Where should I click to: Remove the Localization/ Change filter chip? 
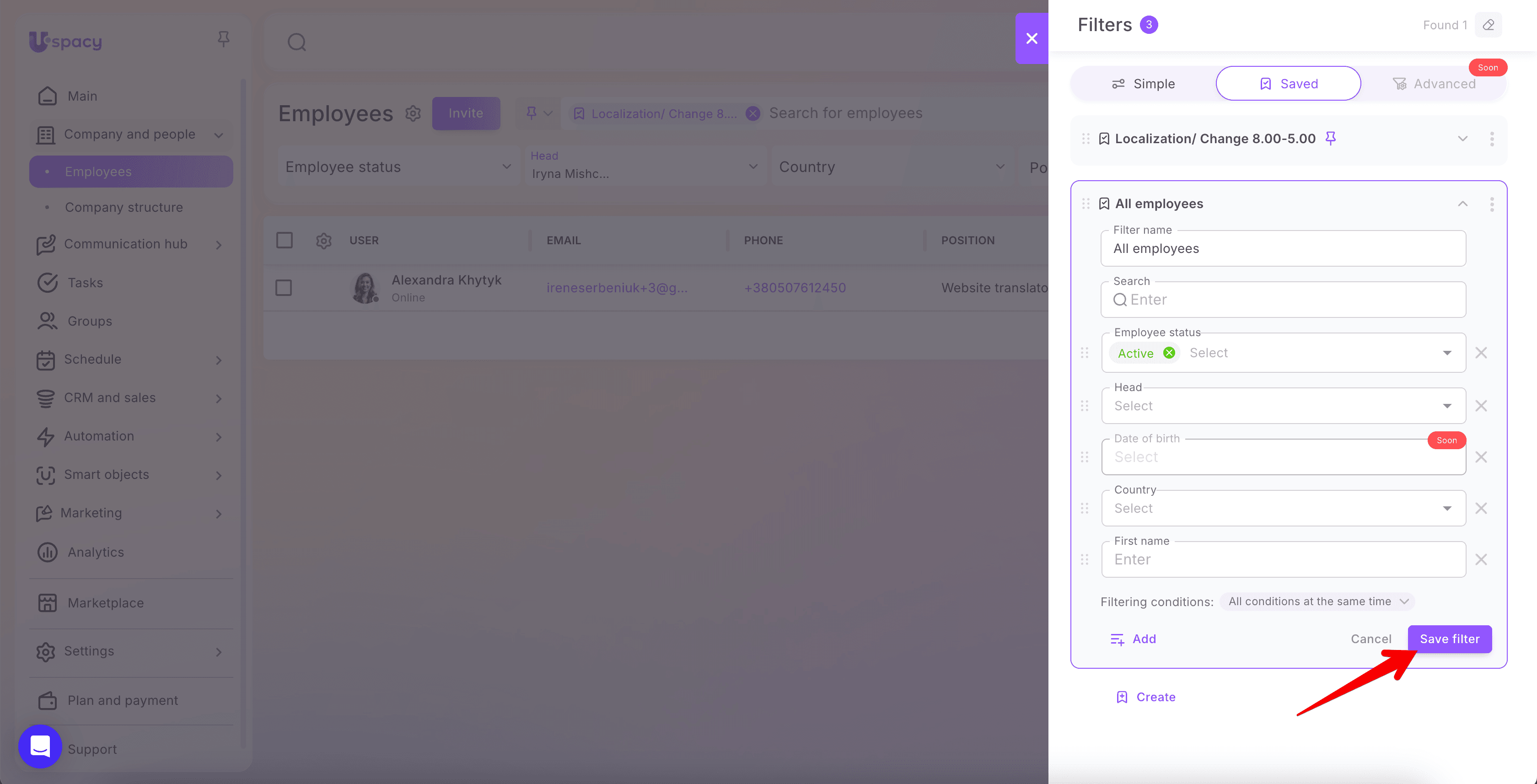(x=753, y=113)
